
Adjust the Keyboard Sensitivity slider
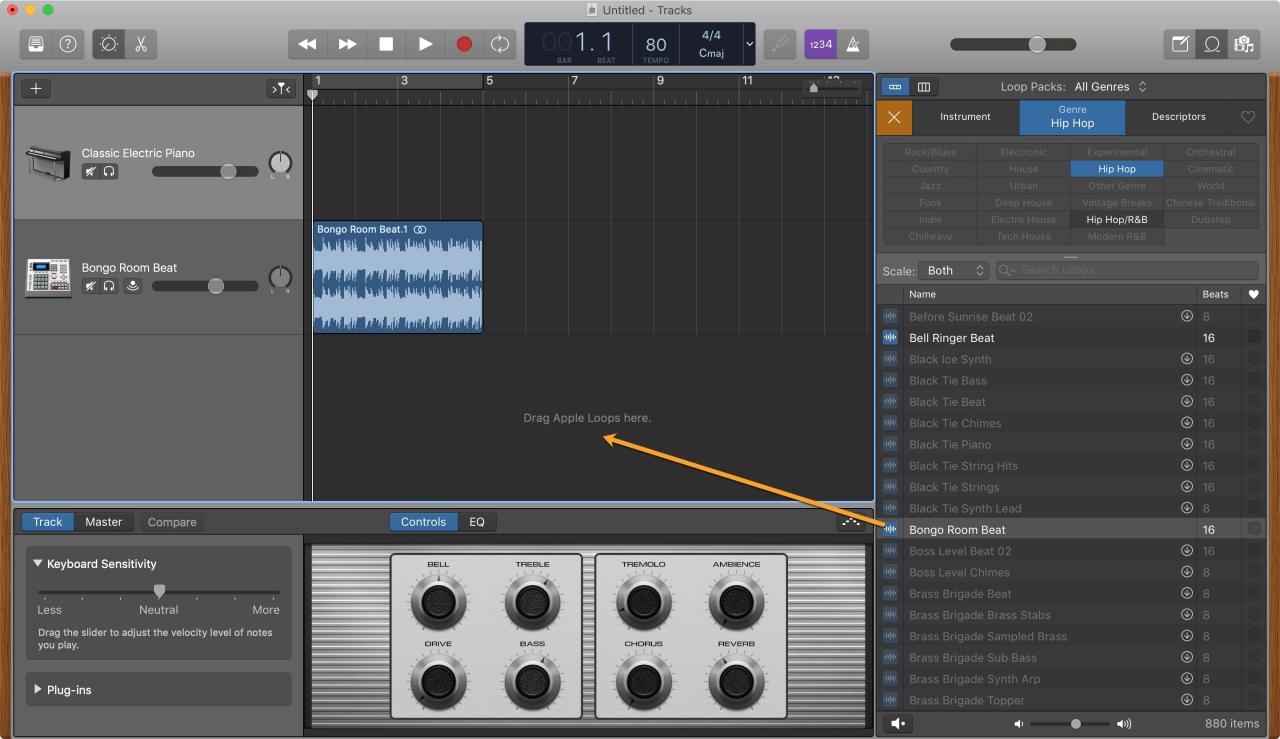[159, 591]
